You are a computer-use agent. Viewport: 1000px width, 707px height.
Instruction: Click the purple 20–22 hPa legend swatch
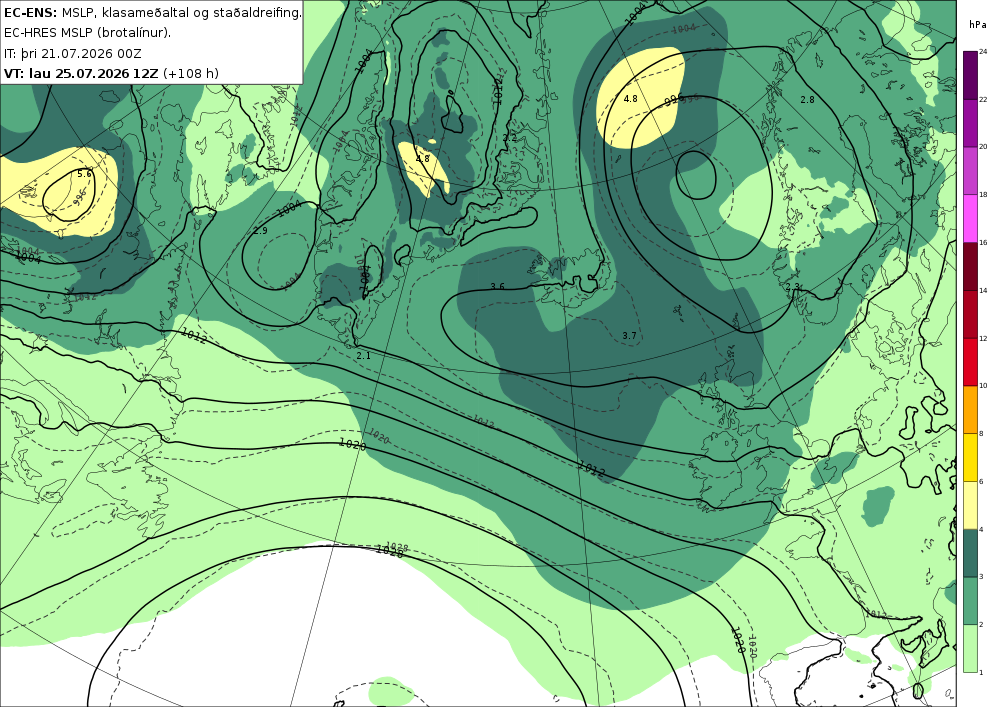(970, 123)
